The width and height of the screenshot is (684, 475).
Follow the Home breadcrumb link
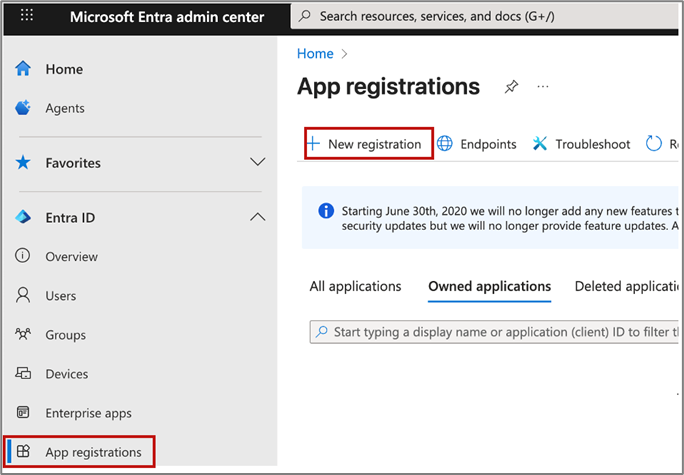[315, 53]
